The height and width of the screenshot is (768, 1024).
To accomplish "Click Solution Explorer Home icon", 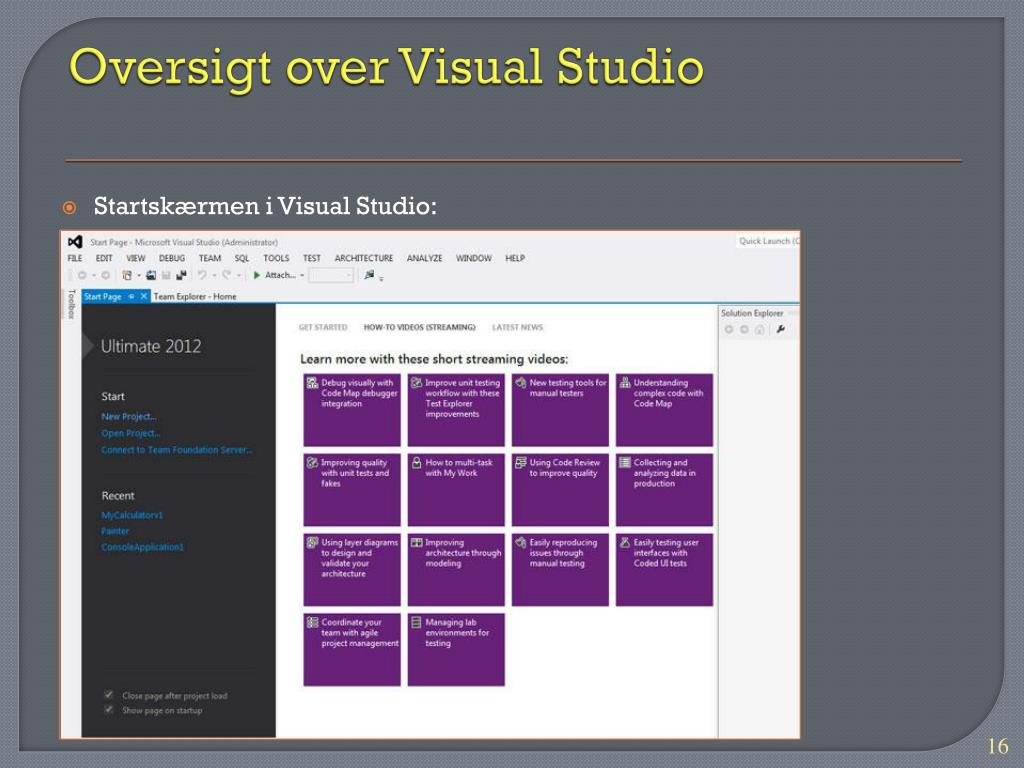I will click(x=760, y=330).
